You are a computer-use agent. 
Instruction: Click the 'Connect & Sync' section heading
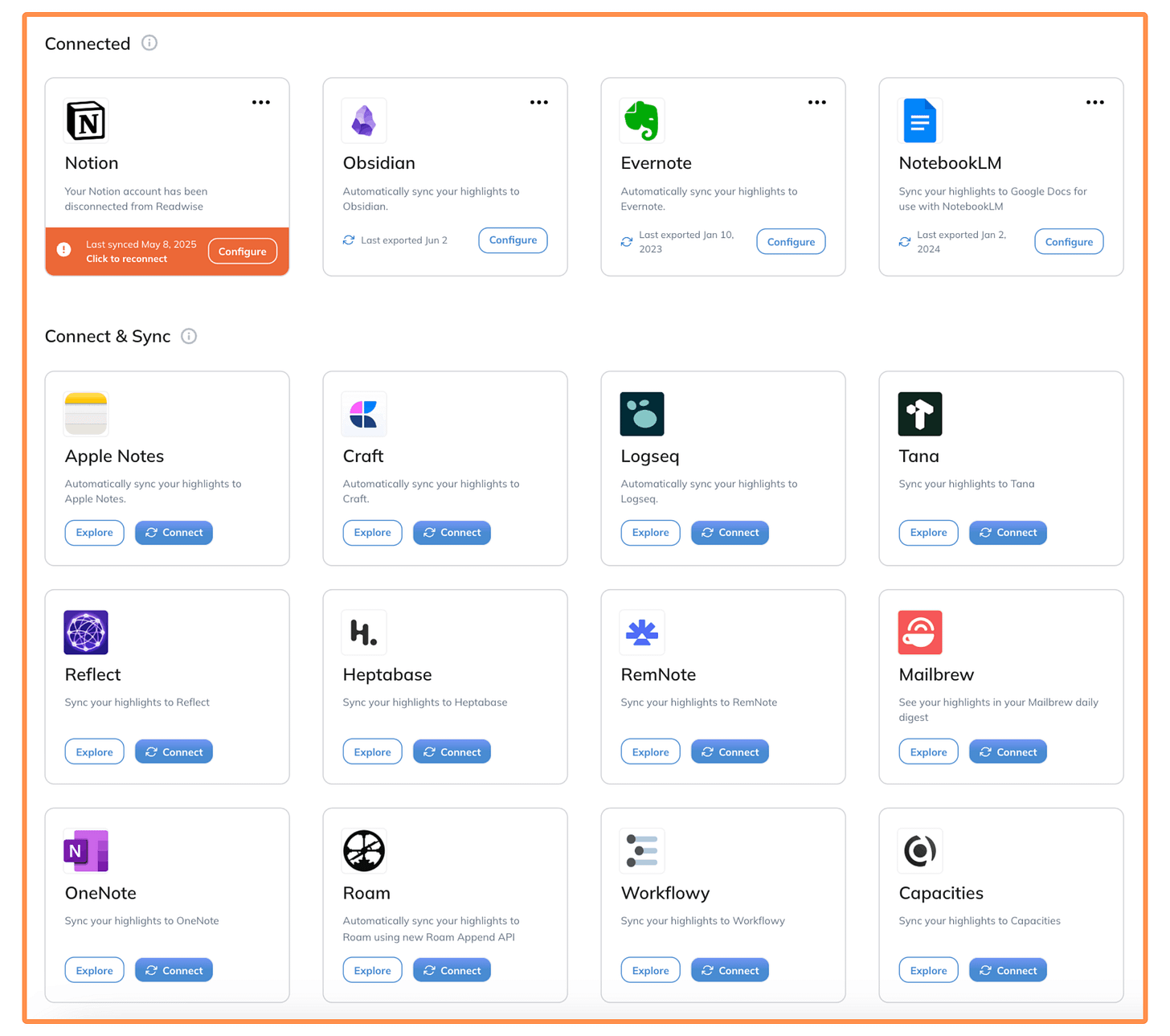click(108, 336)
